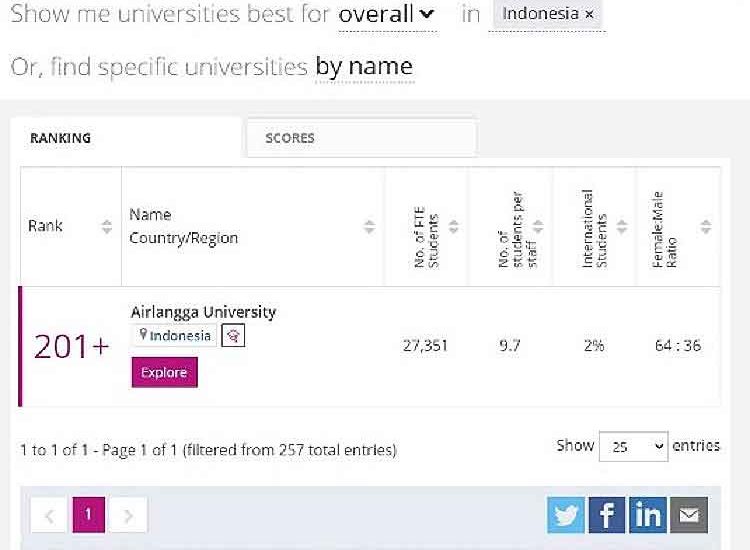Open the Show 25 entries dropdown
The image size is (750, 550).
[633, 447]
